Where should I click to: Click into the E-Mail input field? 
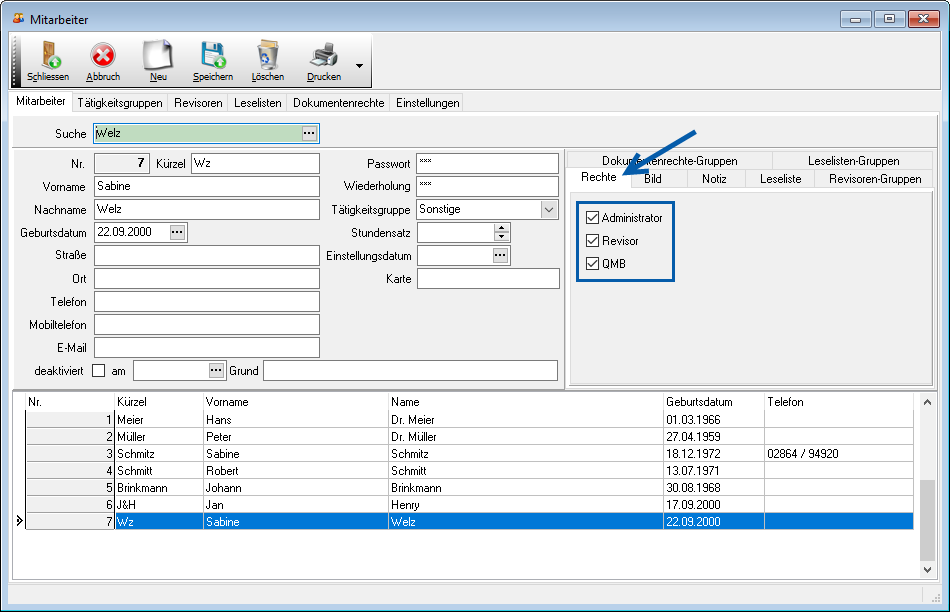click(207, 347)
